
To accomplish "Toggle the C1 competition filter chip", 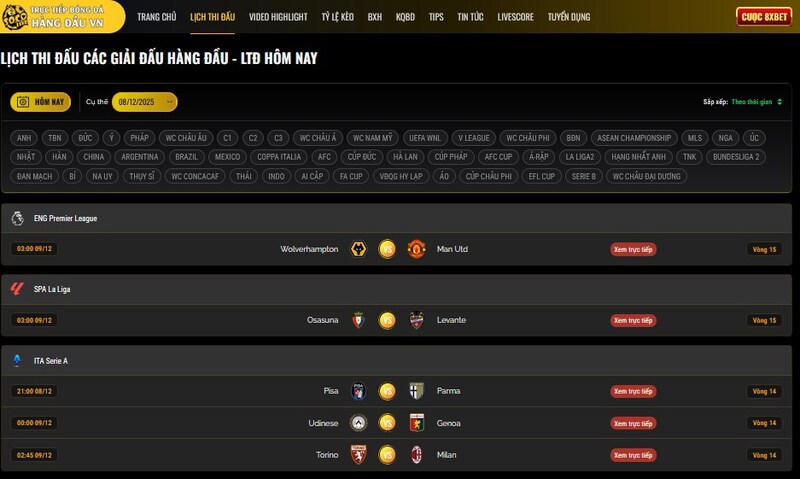I will (x=227, y=138).
